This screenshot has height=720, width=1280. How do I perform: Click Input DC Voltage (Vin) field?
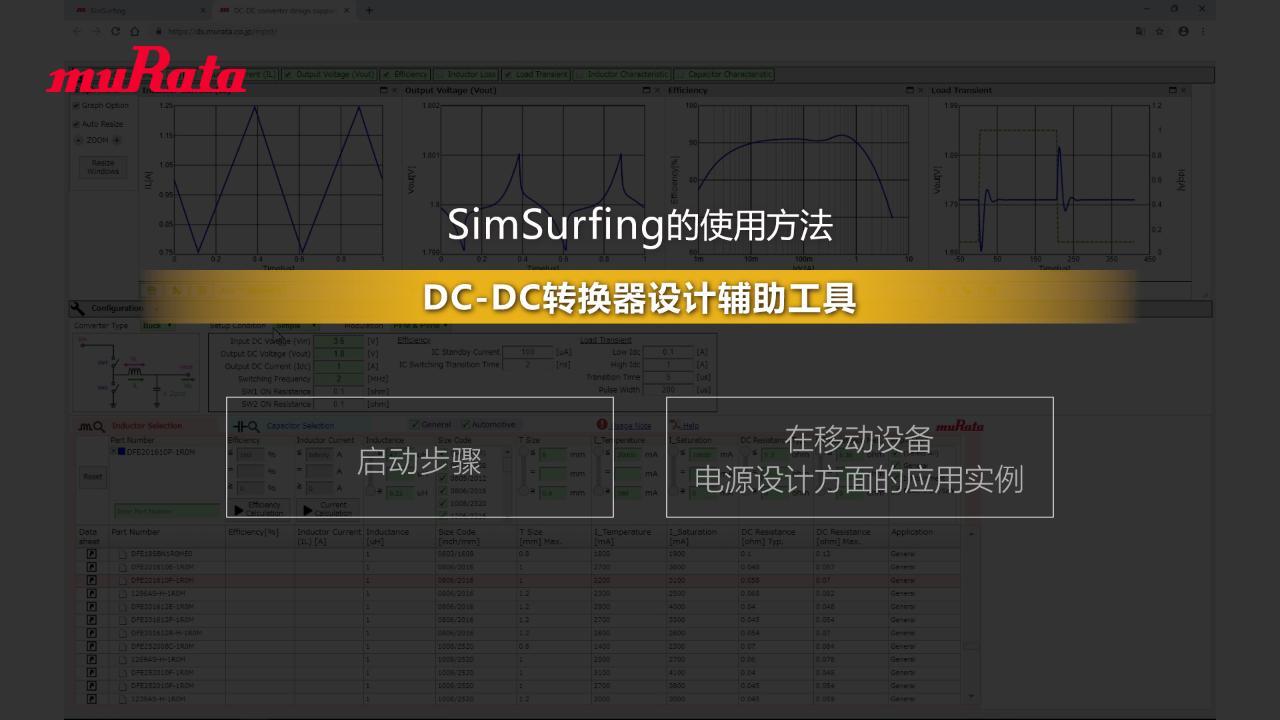pos(338,341)
